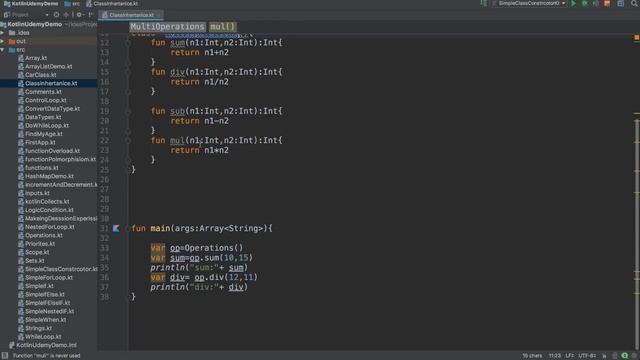Click the 11:23 cursor position in status bar
Viewport: 640px width, 360px height.
[x=554, y=356]
